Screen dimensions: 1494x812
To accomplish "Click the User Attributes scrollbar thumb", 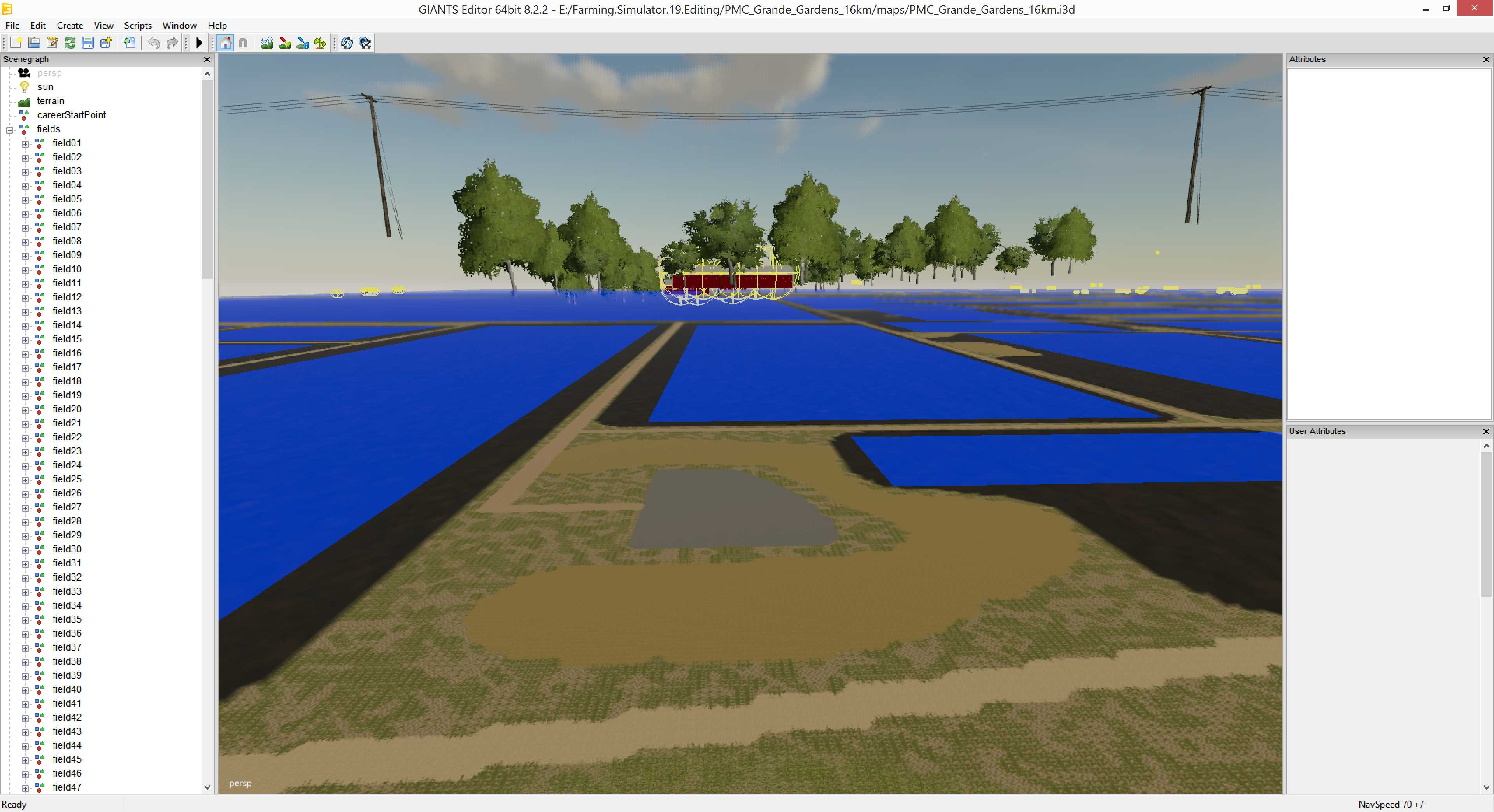I will (x=1486, y=524).
